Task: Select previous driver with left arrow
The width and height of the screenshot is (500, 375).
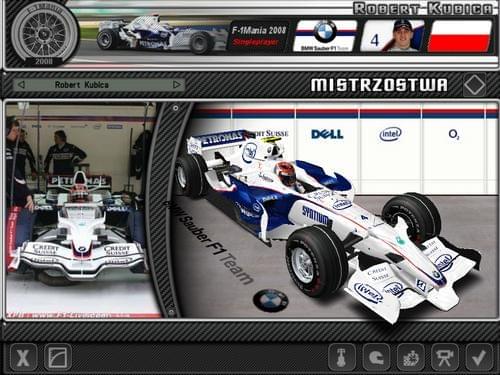Action: click(x=21, y=85)
